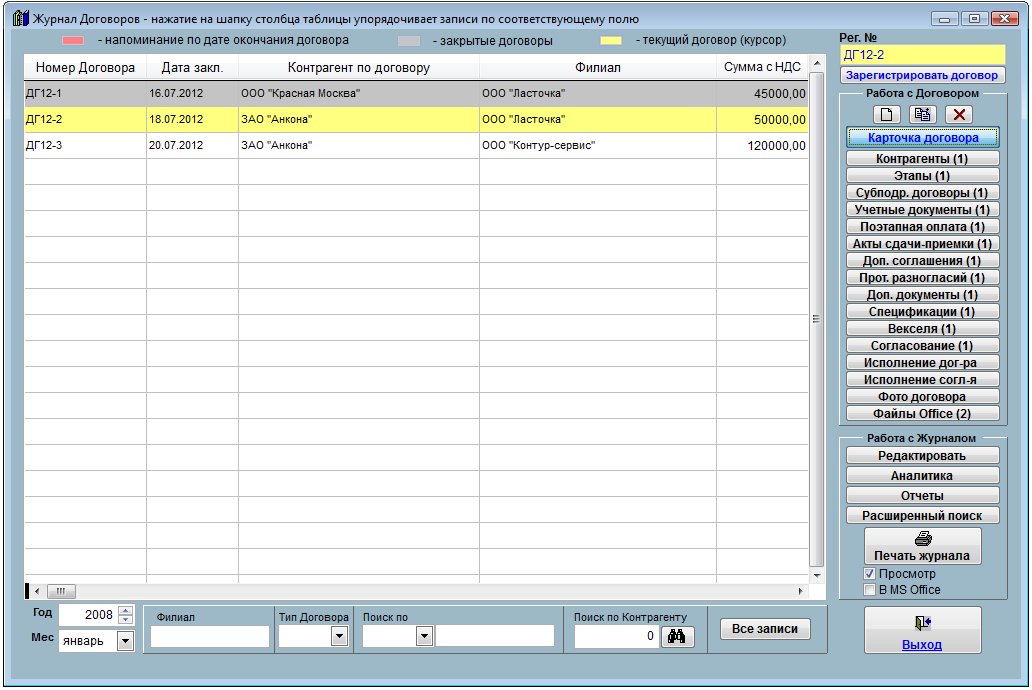Screen dimensions: 1032x690
Task: Click the journal book icon in title bar
Action: click(x=20, y=19)
